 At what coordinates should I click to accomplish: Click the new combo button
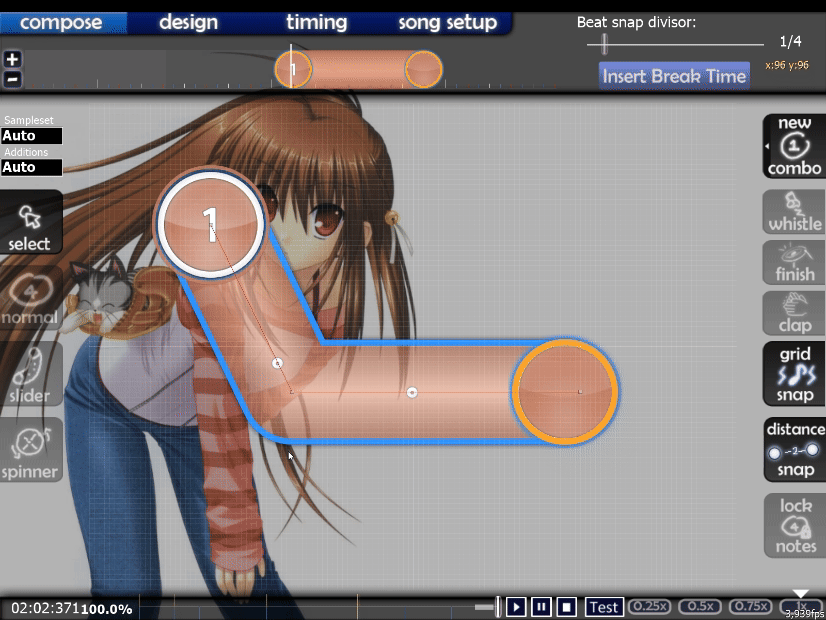(794, 146)
